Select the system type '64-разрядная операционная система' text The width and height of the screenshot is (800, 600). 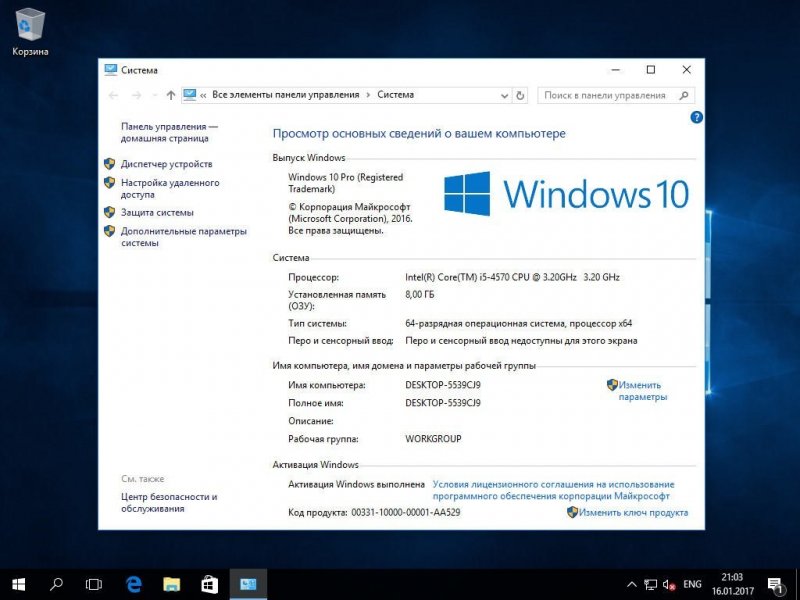click(518, 323)
